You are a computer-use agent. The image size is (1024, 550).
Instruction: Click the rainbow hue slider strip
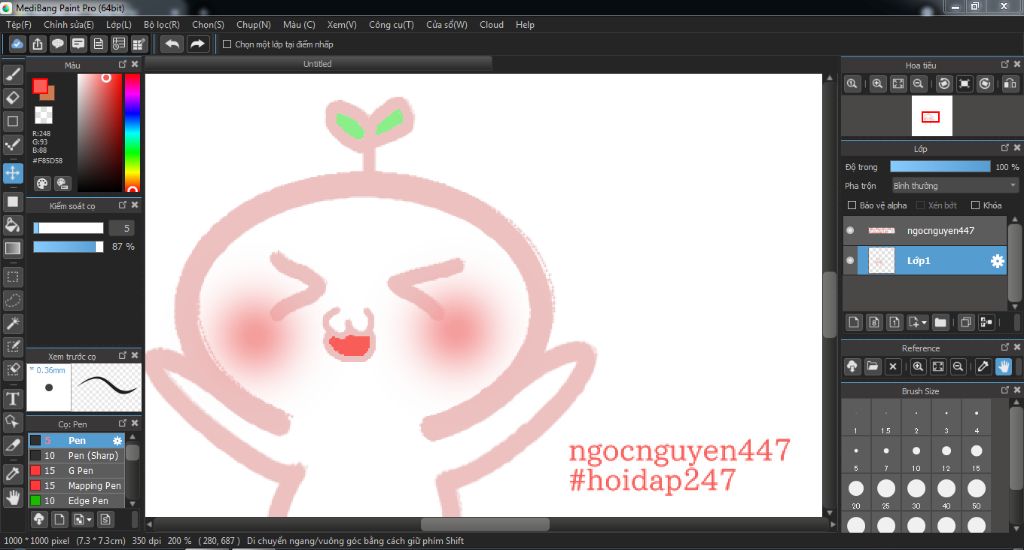132,133
